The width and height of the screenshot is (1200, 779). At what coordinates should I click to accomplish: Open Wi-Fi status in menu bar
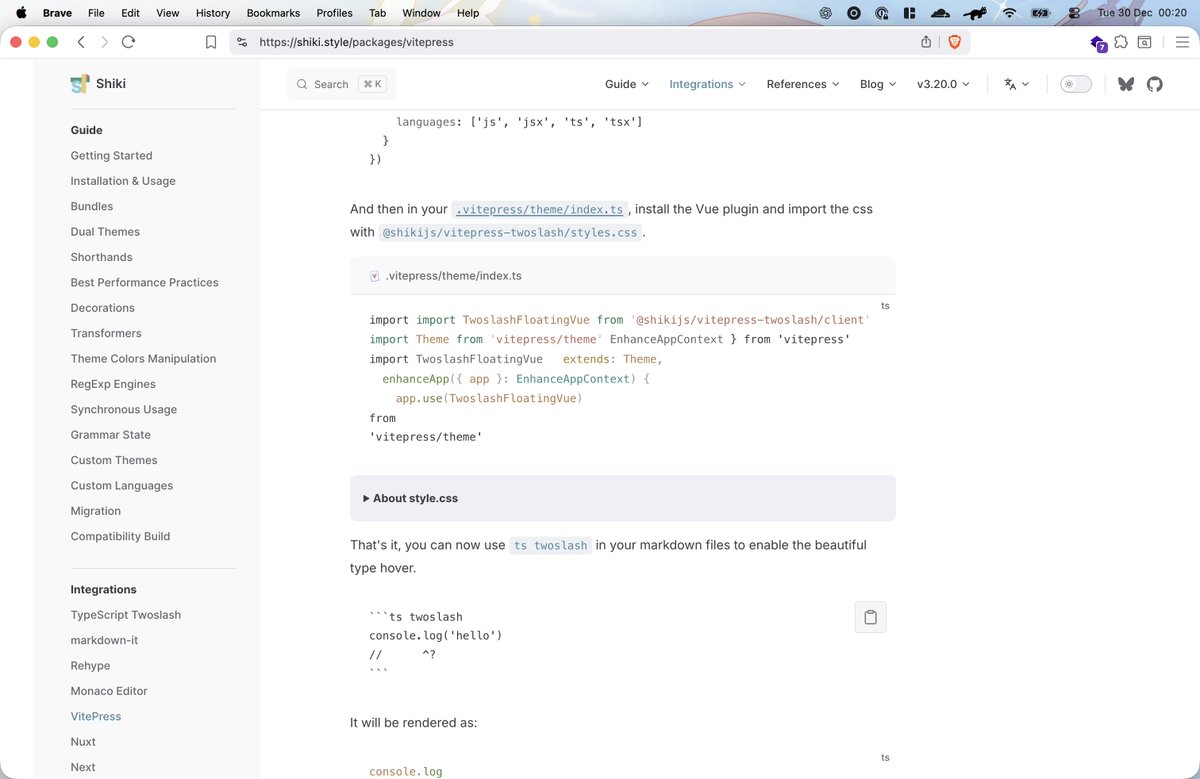click(x=1010, y=13)
